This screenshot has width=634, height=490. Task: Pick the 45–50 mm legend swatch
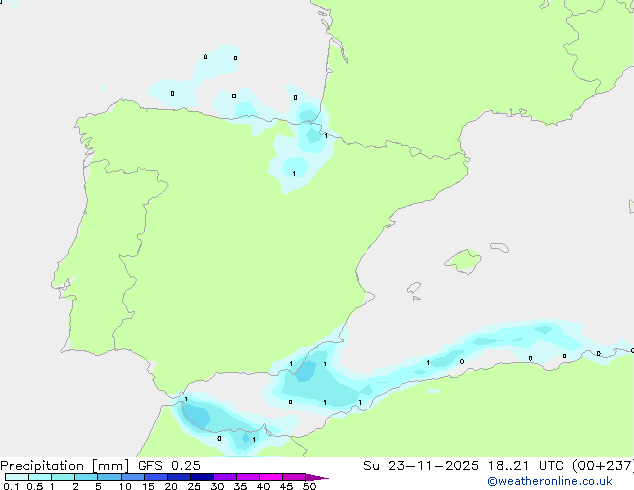click(x=294, y=477)
